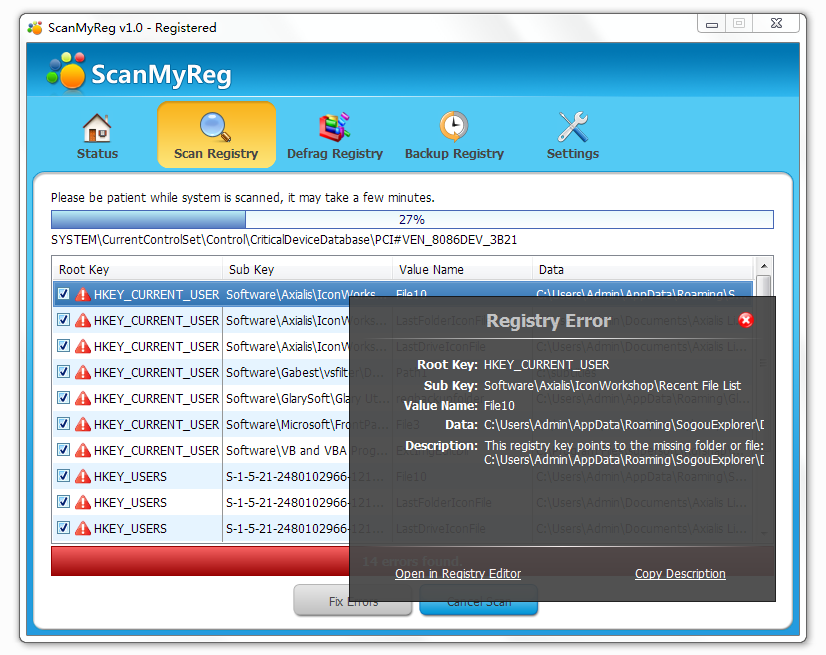Click the ScanMyReg logo in header
The image size is (826, 655).
tap(139, 73)
